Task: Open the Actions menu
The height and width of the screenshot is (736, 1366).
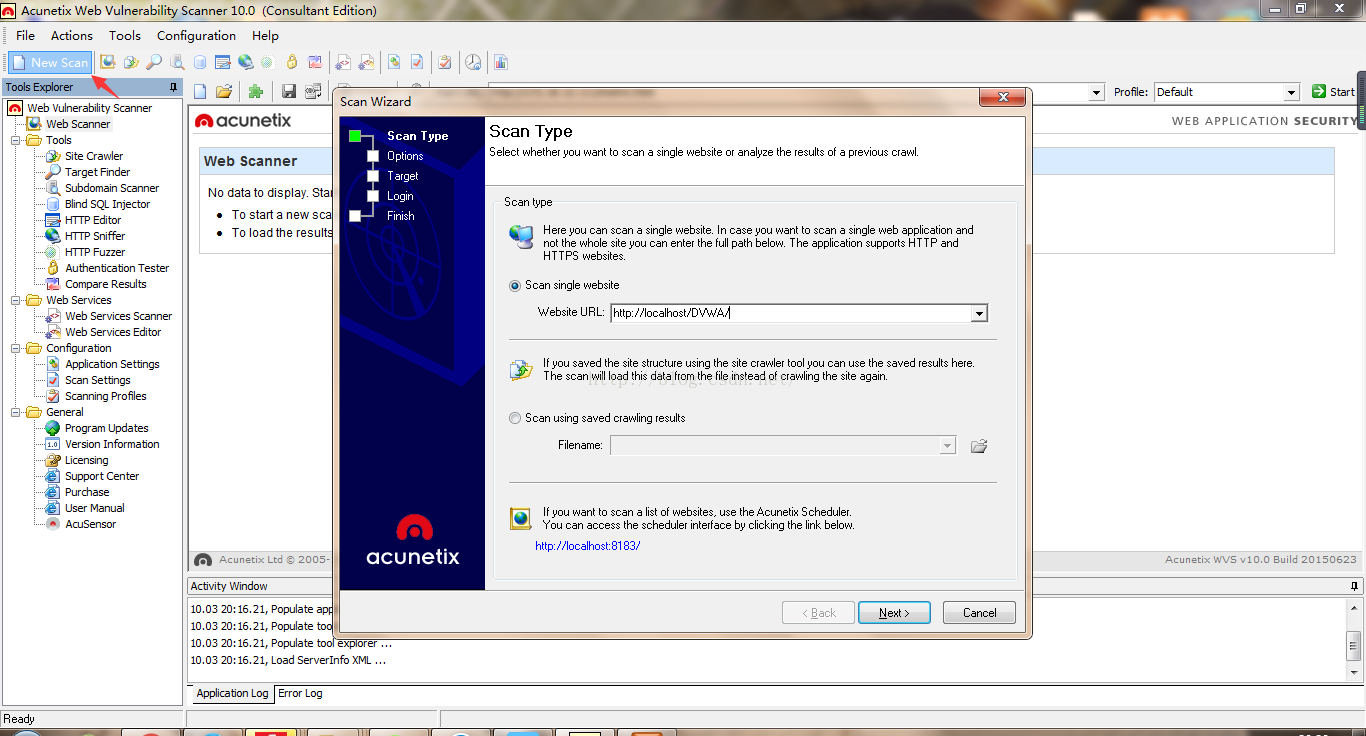Action: (x=72, y=36)
